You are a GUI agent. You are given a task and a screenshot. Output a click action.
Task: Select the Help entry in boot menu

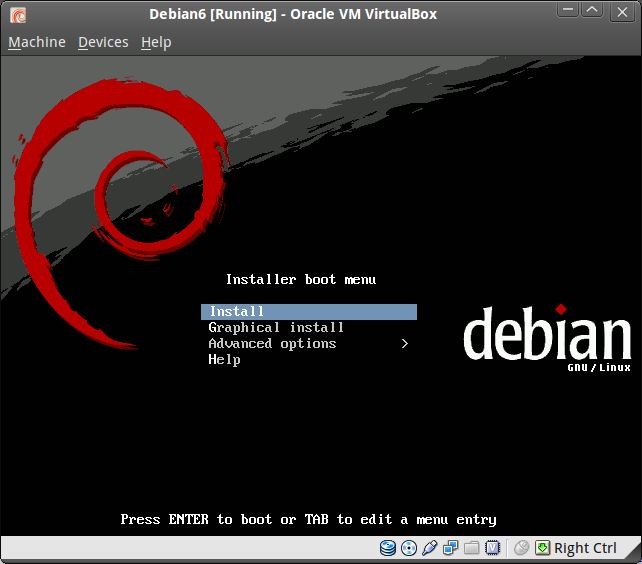(x=224, y=360)
